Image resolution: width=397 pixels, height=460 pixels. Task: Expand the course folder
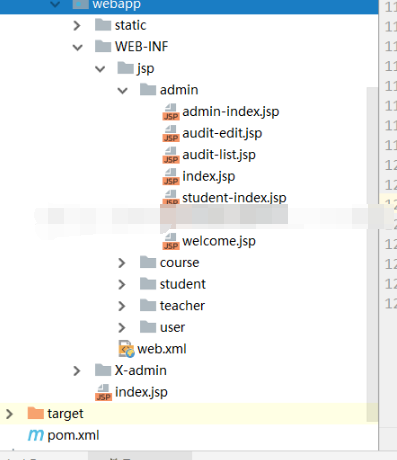(122, 263)
